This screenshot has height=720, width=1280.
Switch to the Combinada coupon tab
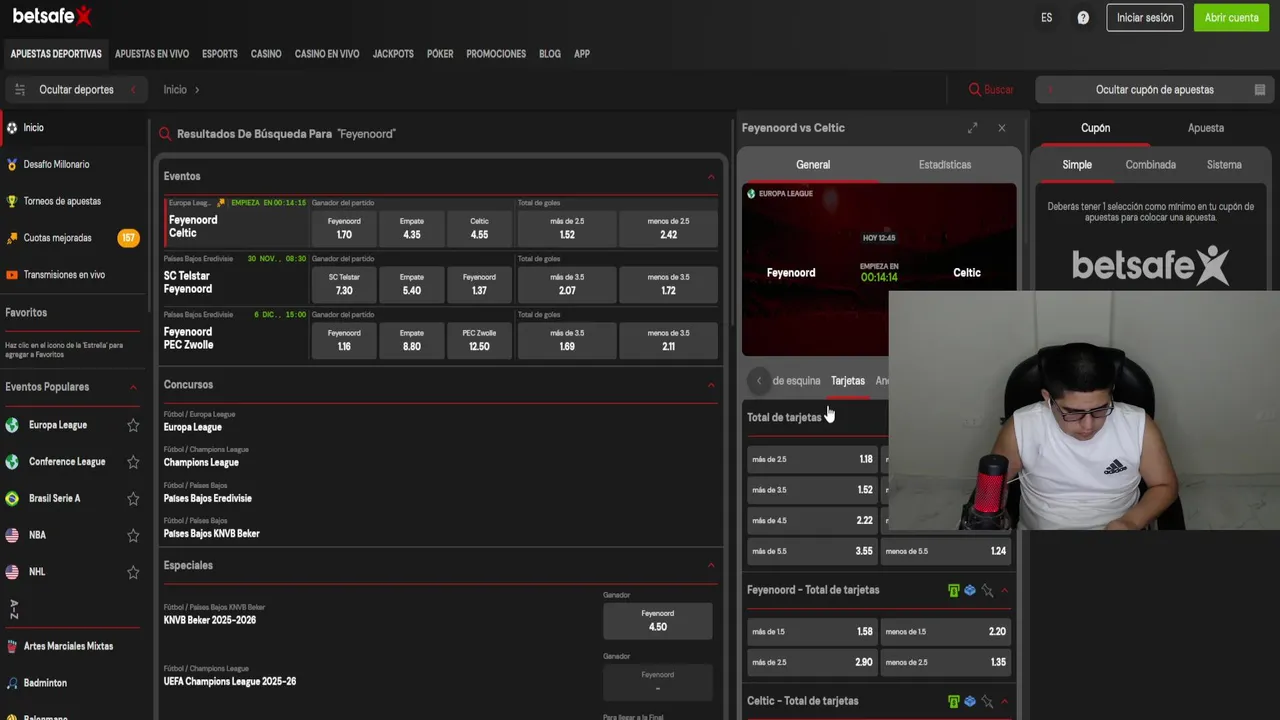tap(1150, 165)
